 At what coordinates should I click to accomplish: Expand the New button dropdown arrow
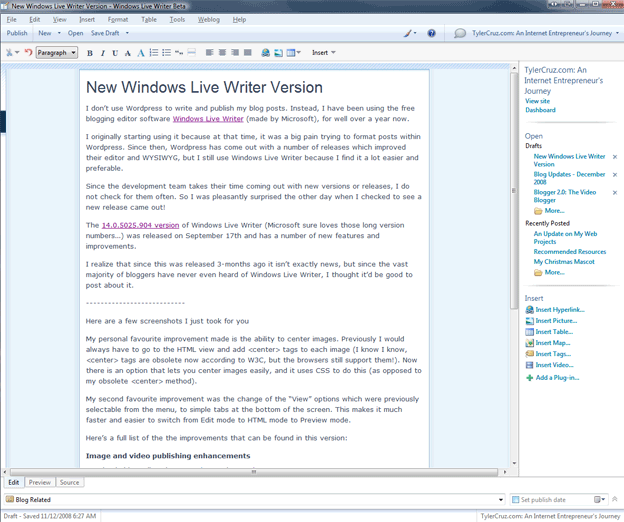coord(59,33)
